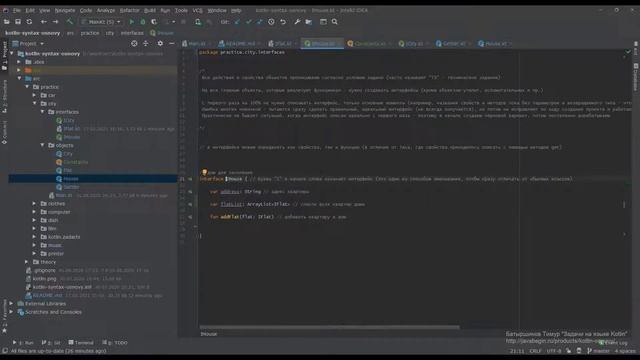The height and width of the screenshot is (360, 640).
Task: Open the Structure side tool window tab
Action: pyautogui.click(x=4, y=96)
